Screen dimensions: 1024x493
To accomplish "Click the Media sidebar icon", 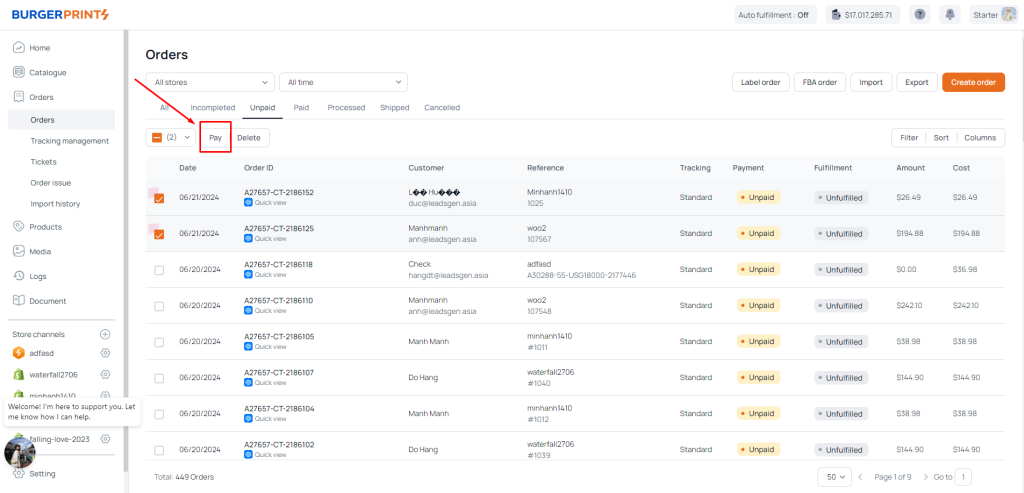I will pos(19,251).
